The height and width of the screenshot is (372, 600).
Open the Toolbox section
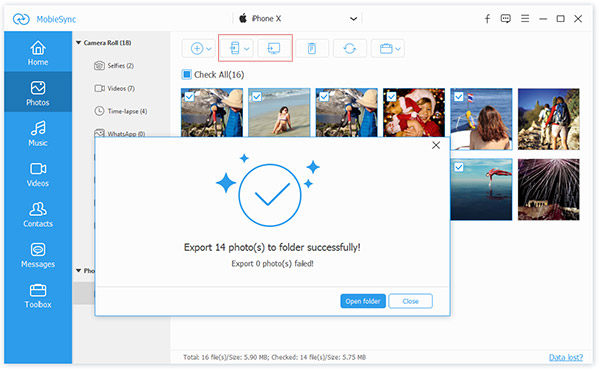(x=38, y=295)
